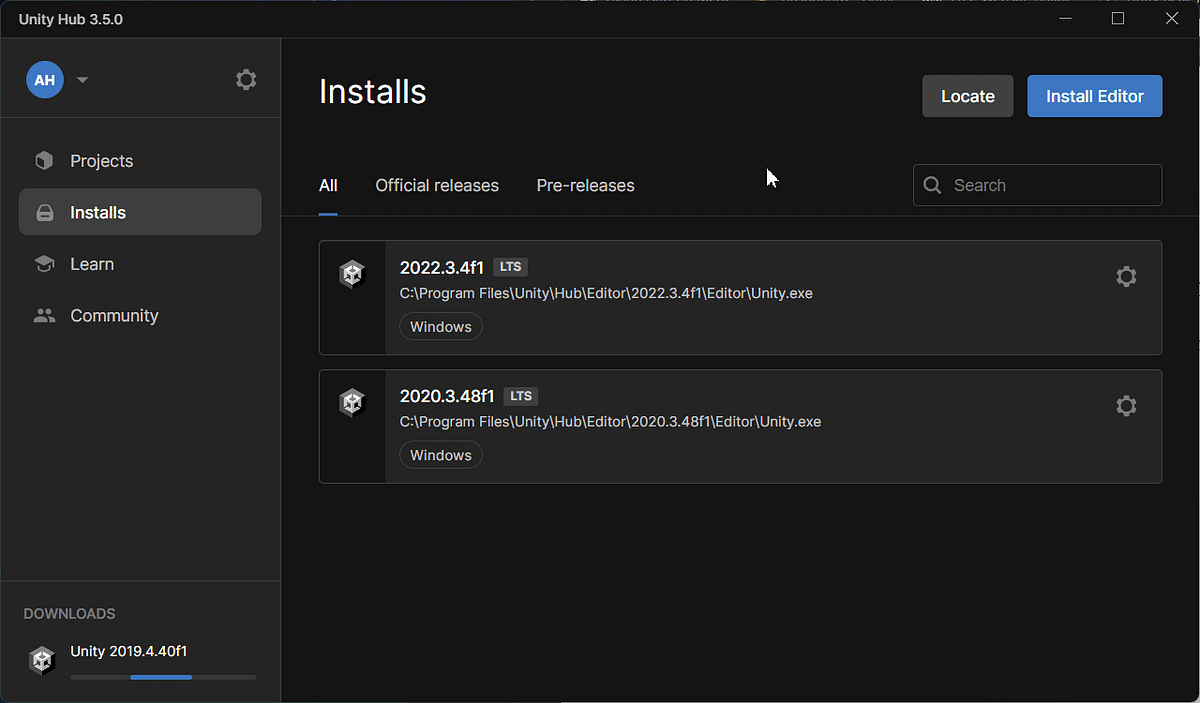This screenshot has width=1200, height=703.
Task: Select the Windows tag on 2022.3.4f1
Action: pyautogui.click(x=440, y=326)
